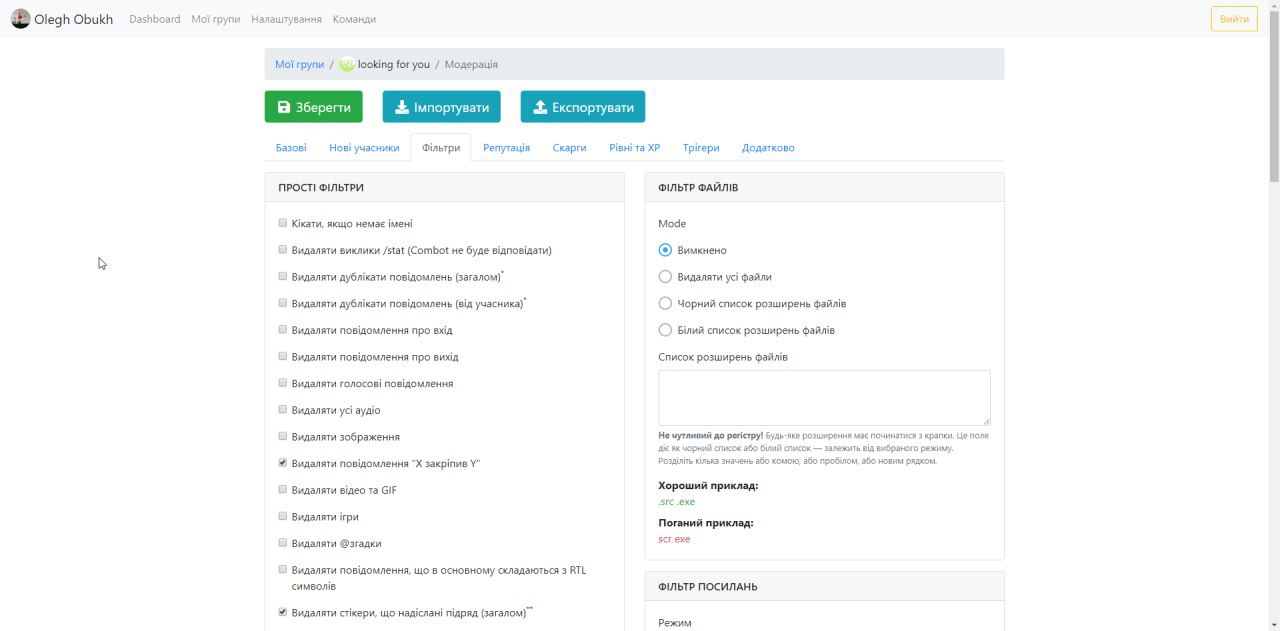Screen dimensions: 1280x631
Task: Switch to the Рівні та XP tab
Action: [634, 147]
